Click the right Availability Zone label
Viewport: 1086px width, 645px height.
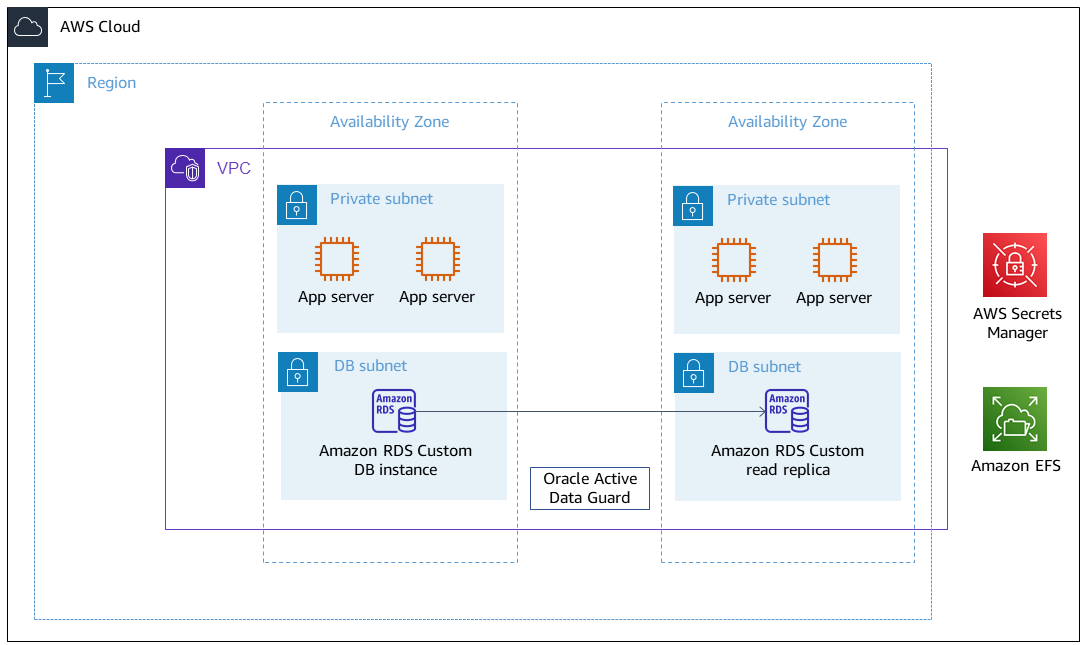(787, 121)
